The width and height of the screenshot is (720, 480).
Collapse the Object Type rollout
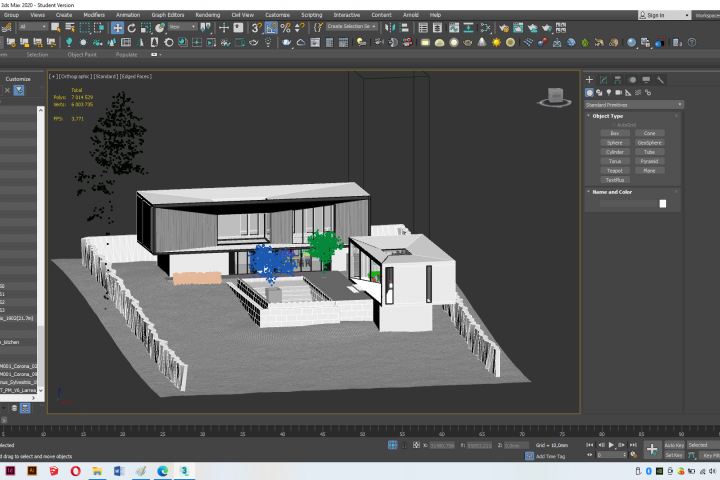pyautogui.click(x=607, y=116)
